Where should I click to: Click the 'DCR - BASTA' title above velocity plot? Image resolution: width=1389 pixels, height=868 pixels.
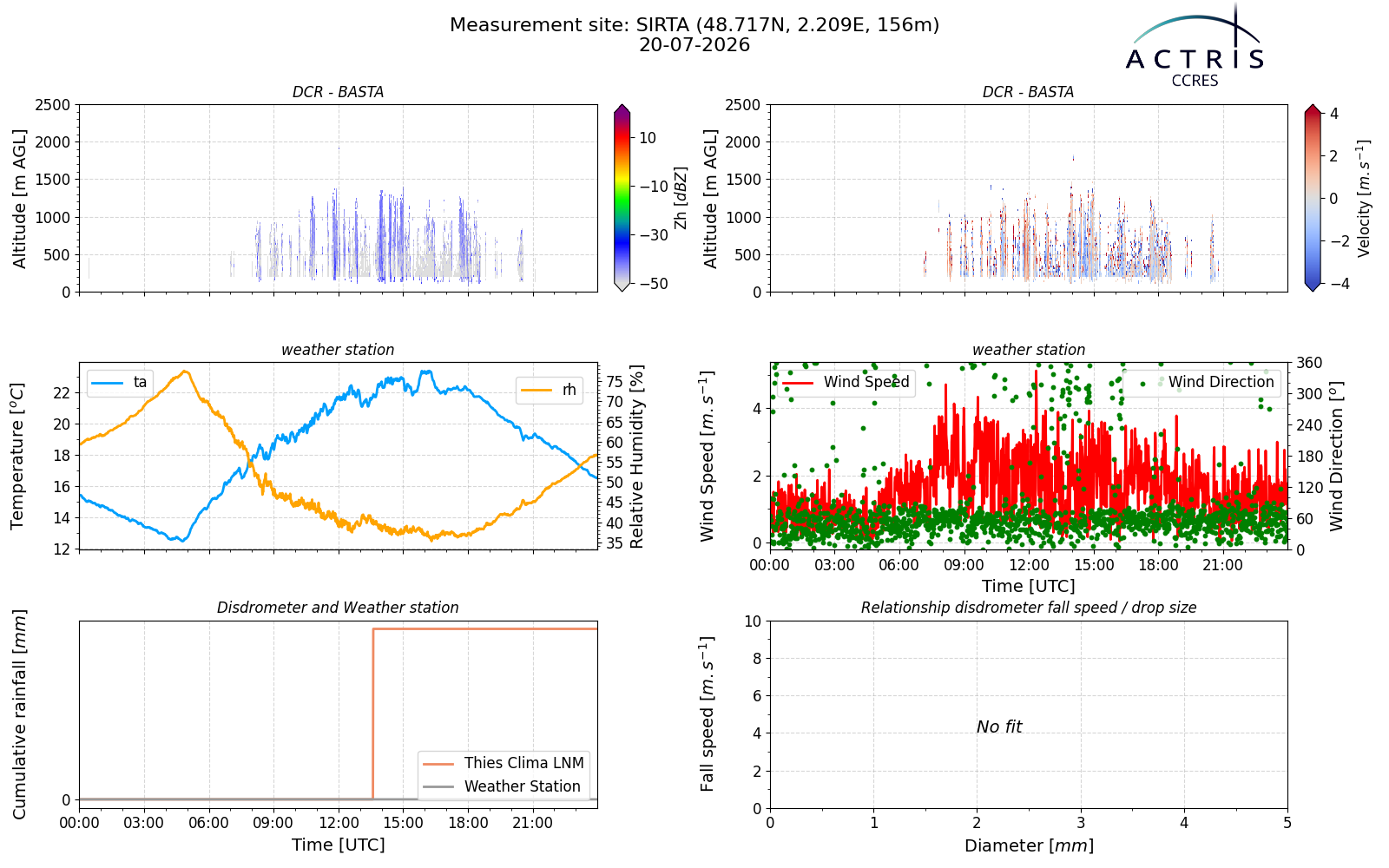(1029, 92)
